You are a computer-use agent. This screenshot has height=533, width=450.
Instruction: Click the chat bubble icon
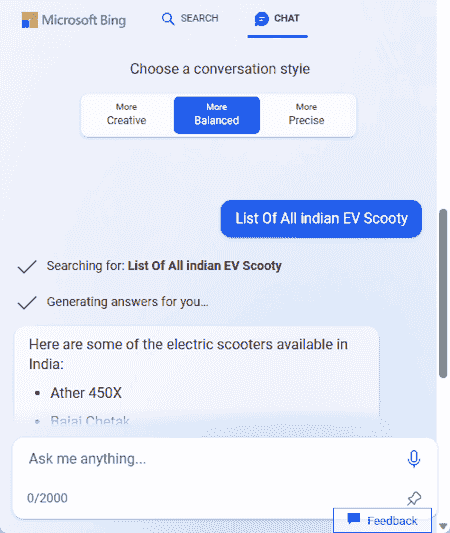pyautogui.click(x=262, y=19)
